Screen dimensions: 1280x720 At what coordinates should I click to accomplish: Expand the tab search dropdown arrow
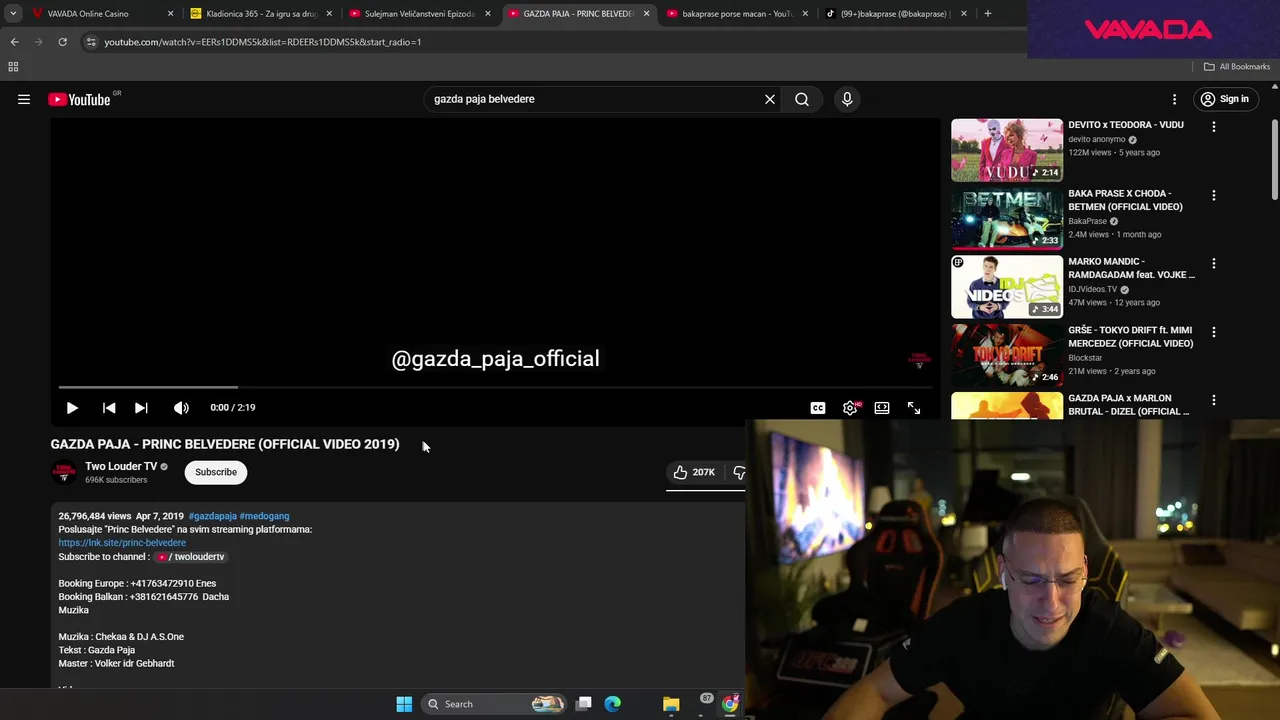[13, 14]
